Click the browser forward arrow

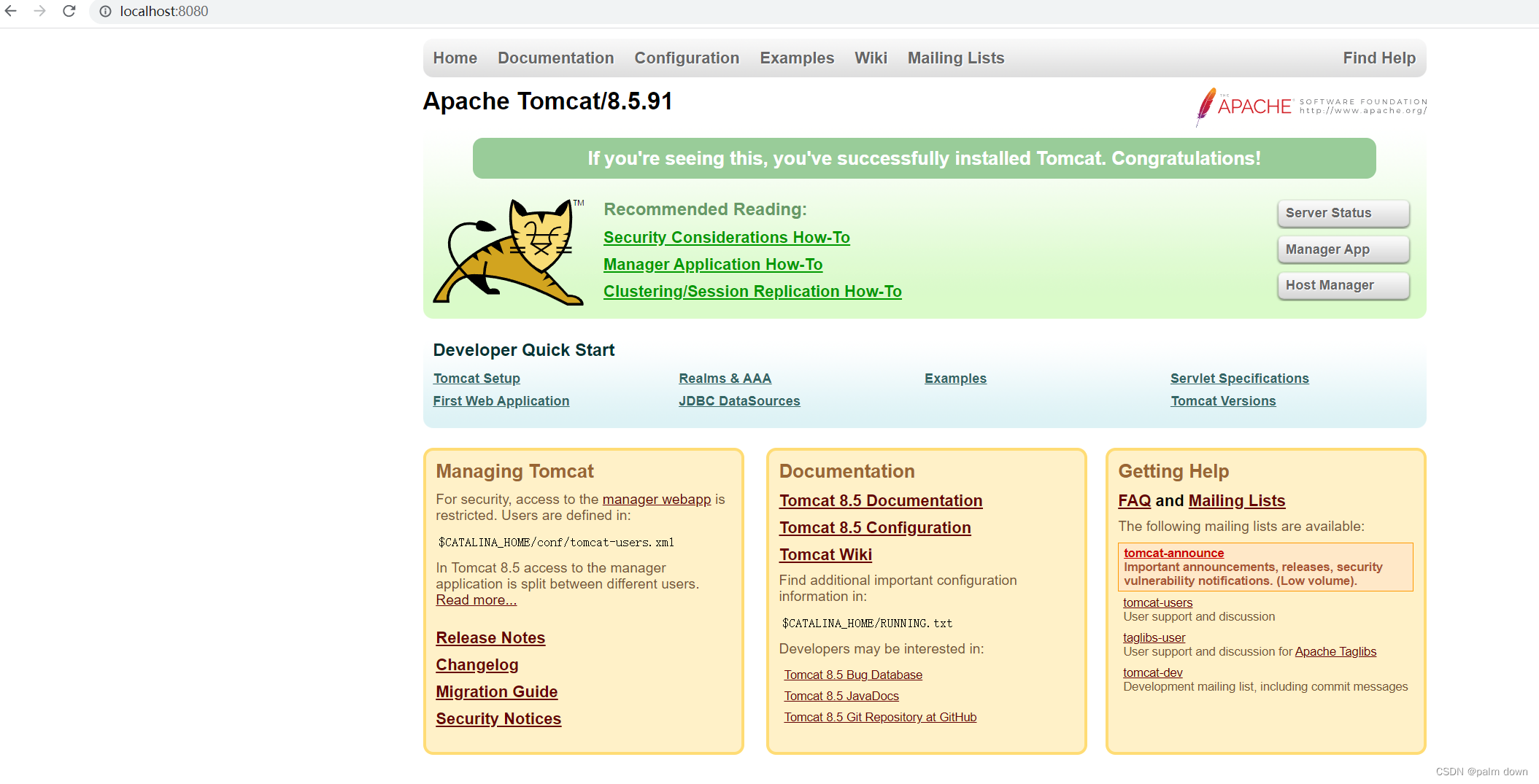tap(40, 11)
